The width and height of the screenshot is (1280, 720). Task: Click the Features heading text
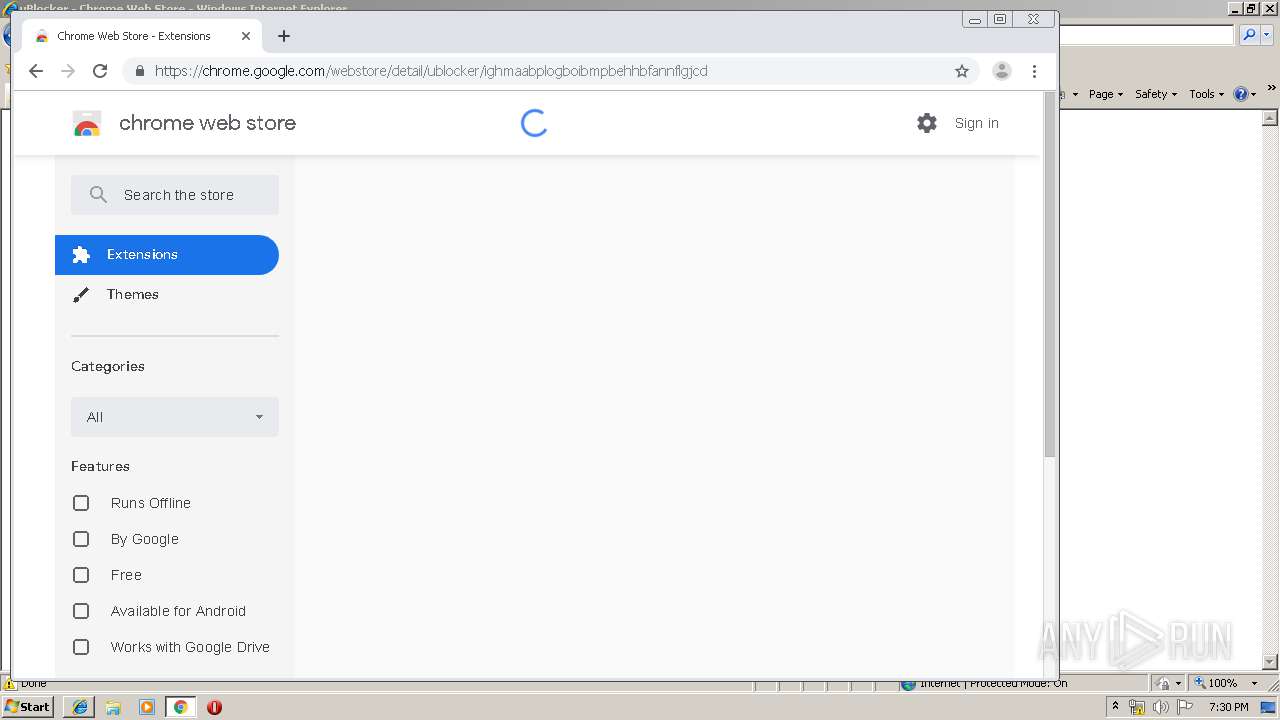[100, 466]
